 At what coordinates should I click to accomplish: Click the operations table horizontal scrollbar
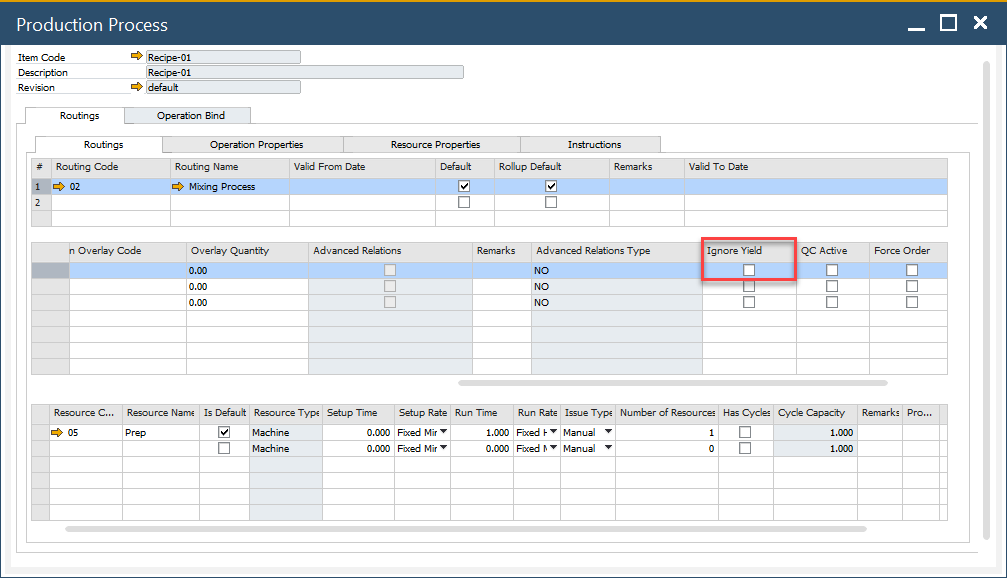[x=672, y=382]
